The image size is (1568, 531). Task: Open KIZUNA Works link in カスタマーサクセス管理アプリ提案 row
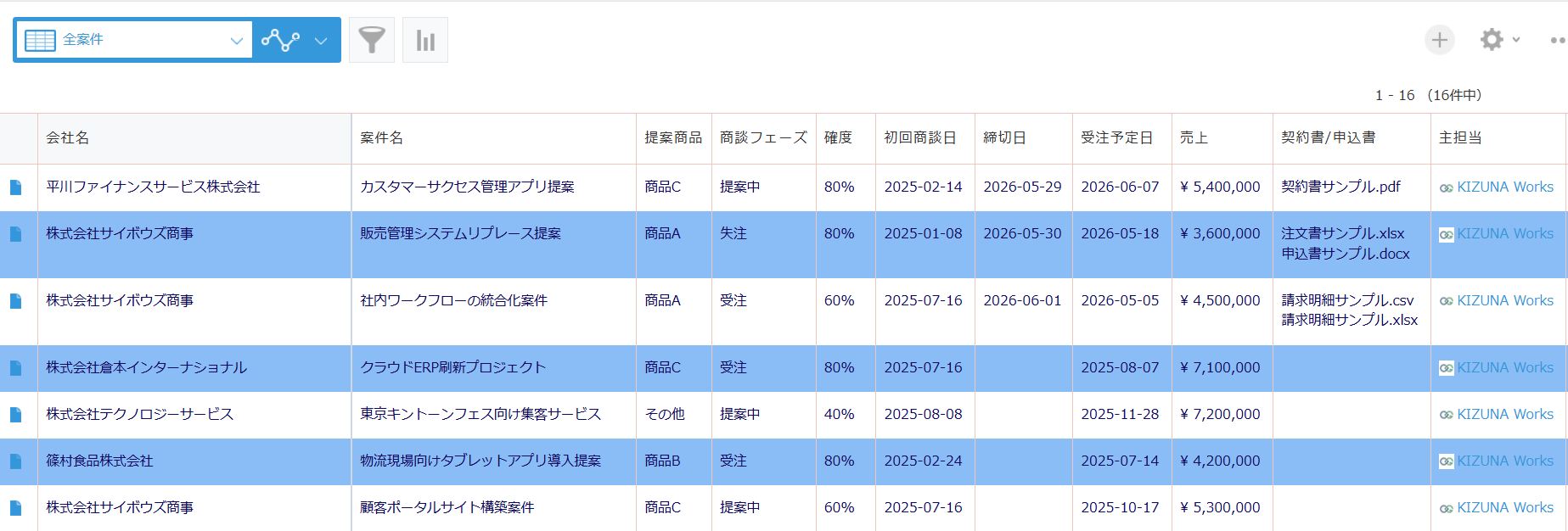click(1504, 187)
